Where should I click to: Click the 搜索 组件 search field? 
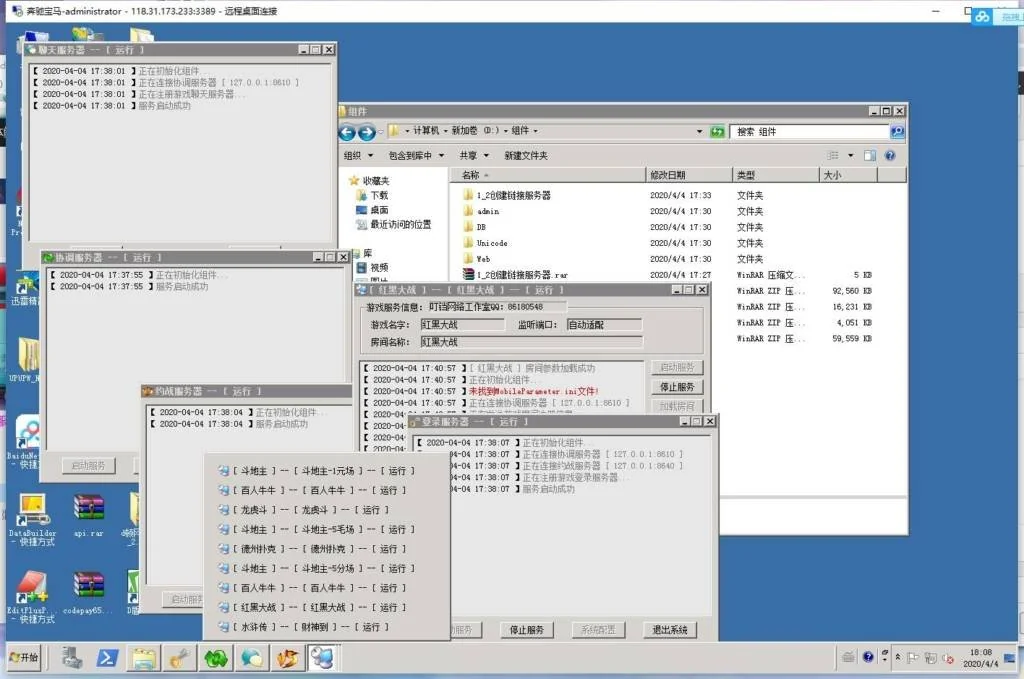810,132
